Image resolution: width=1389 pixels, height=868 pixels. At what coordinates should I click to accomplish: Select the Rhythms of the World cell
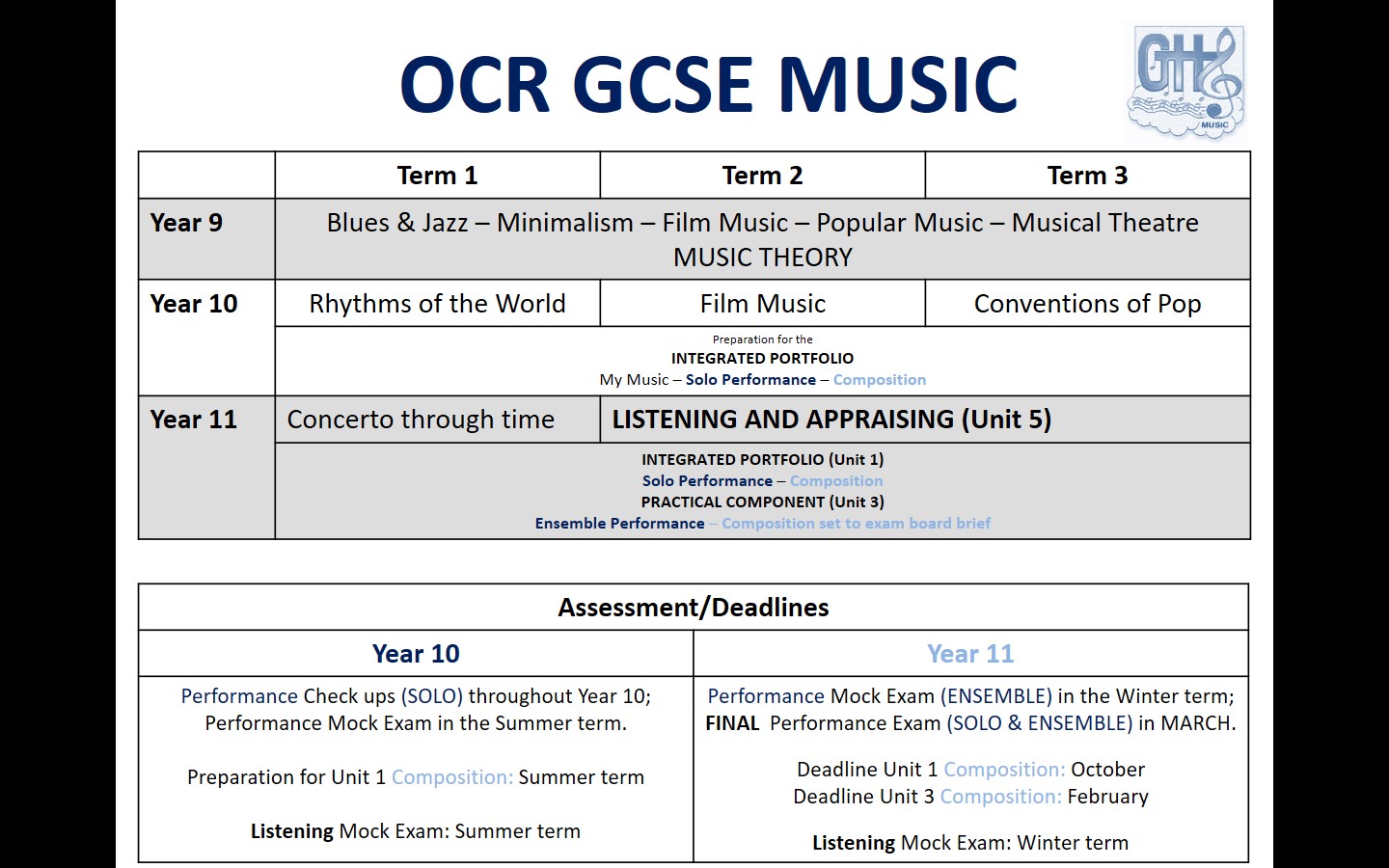point(437,304)
